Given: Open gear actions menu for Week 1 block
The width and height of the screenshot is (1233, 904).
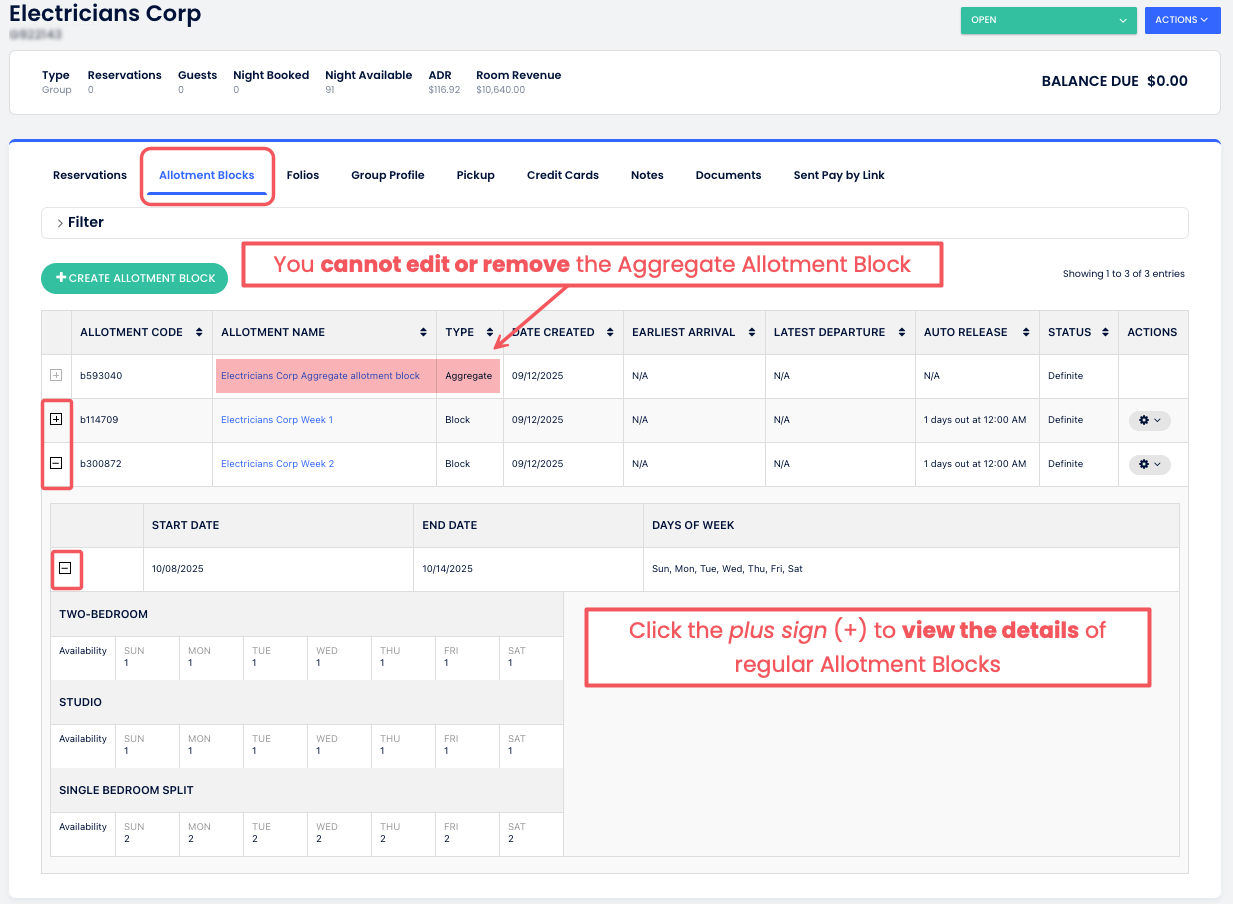Looking at the screenshot, I should point(1149,420).
